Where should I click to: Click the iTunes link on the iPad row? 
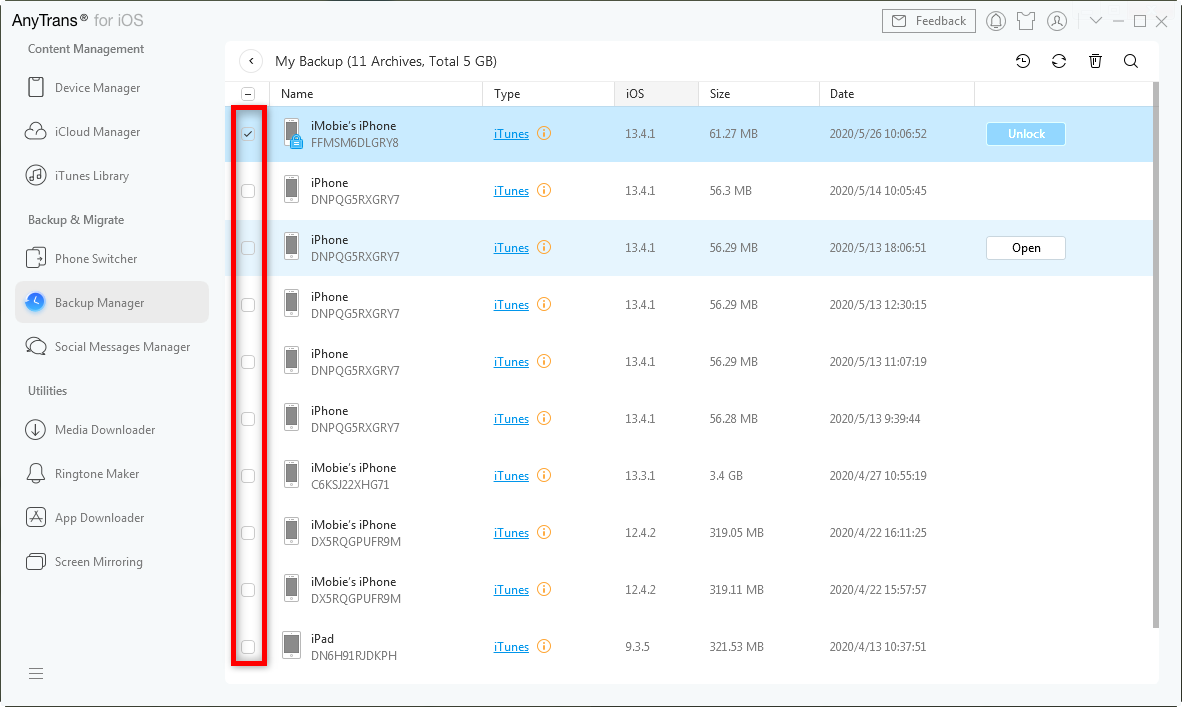511,646
